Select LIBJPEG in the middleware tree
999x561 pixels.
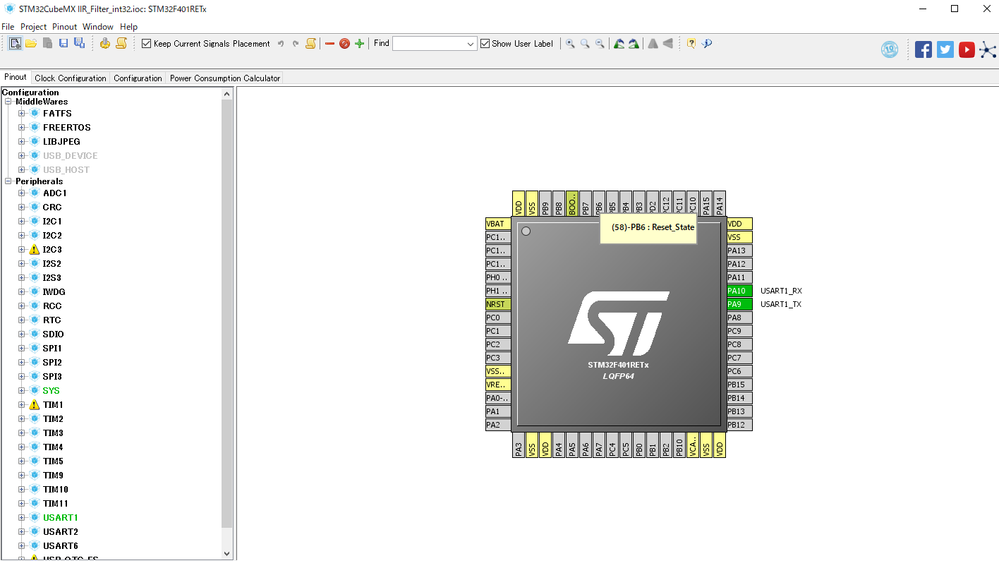62,141
